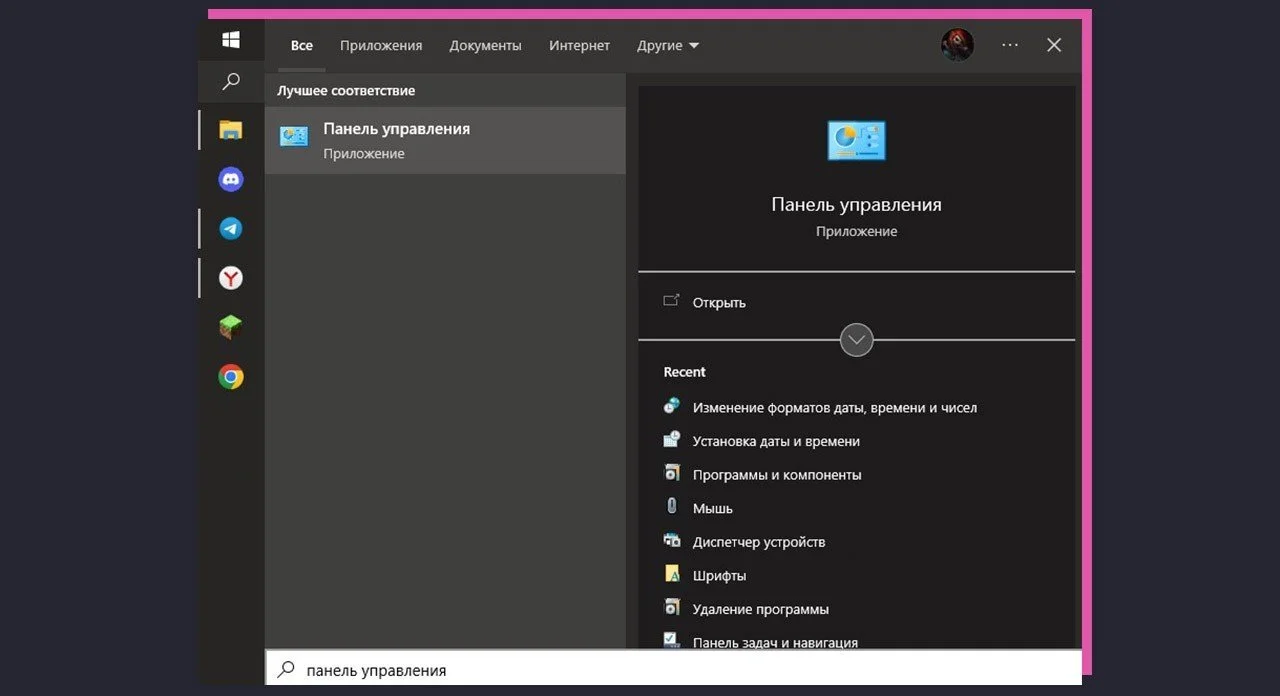Switch to the Приложения tab
This screenshot has height=696, width=1280.
[x=381, y=45]
